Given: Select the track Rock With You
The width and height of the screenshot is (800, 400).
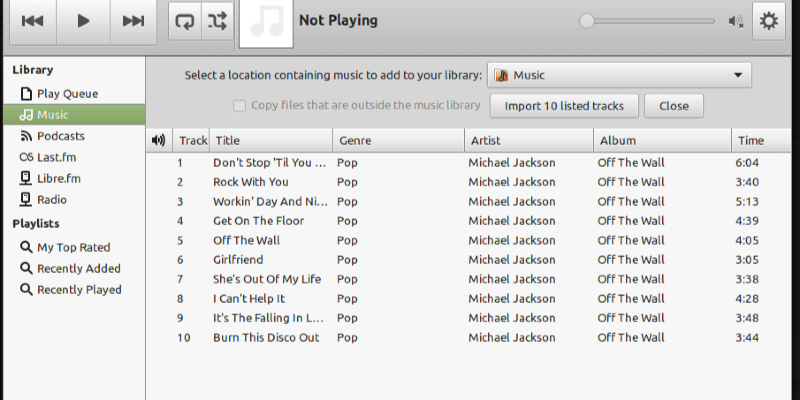Looking at the screenshot, I should coord(250,182).
